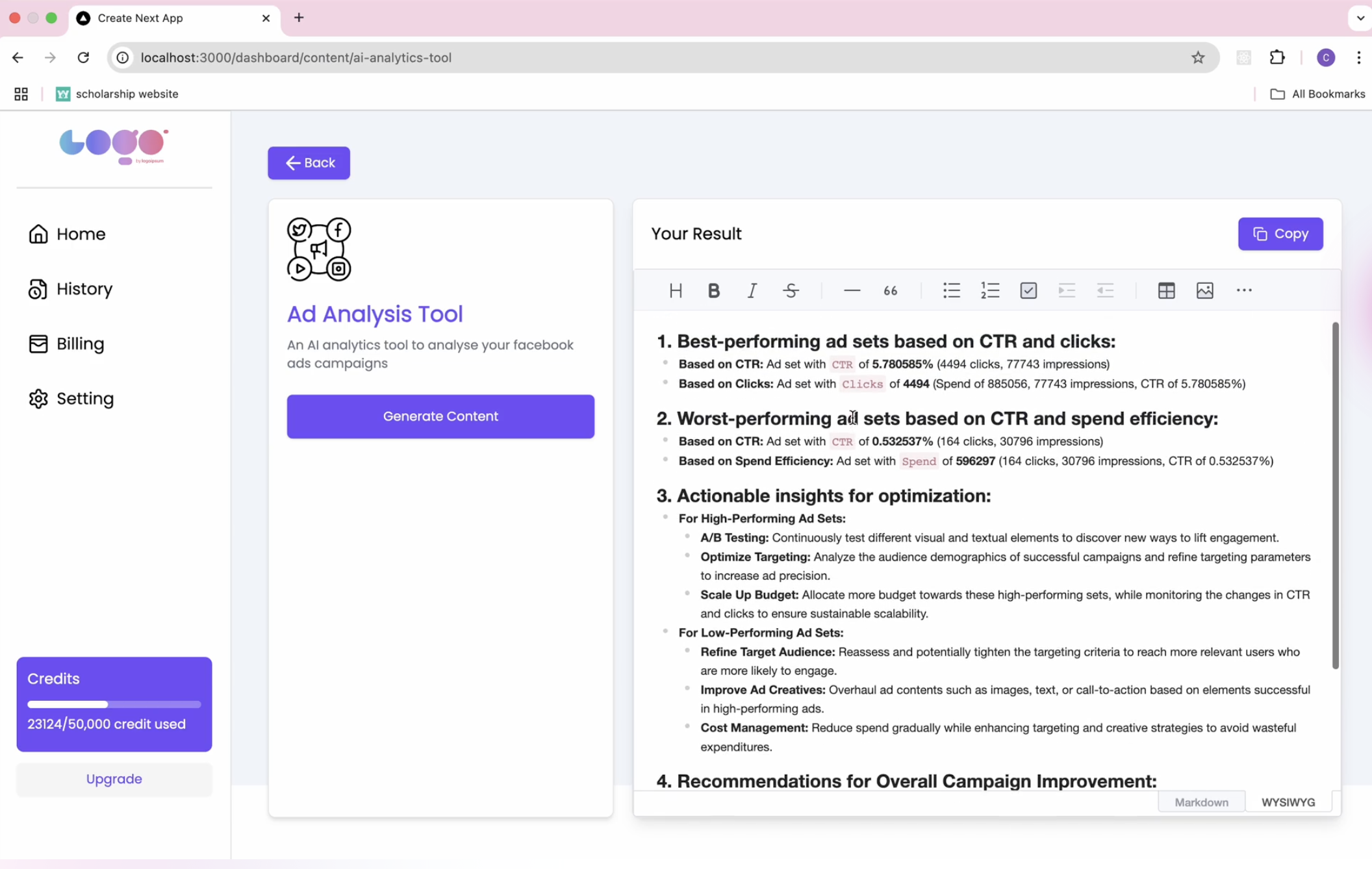Click the Credits usage progress bar

[114, 704]
